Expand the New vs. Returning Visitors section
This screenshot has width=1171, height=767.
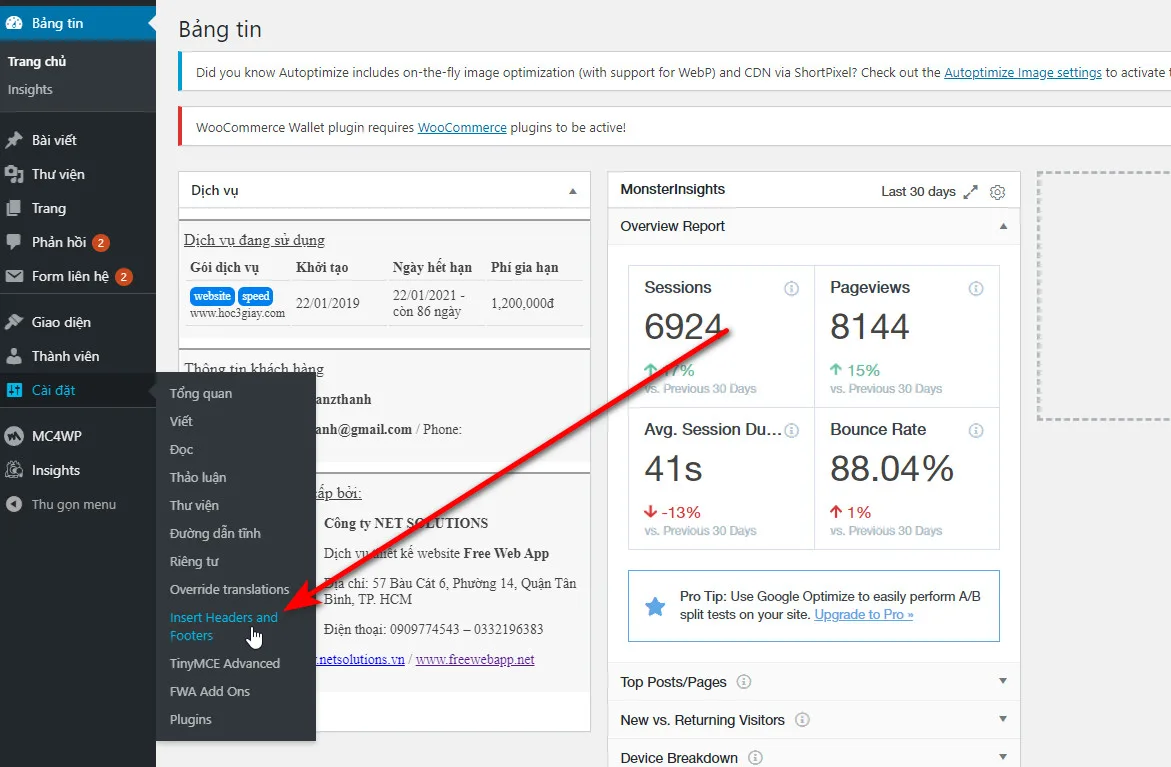tap(1003, 718)
